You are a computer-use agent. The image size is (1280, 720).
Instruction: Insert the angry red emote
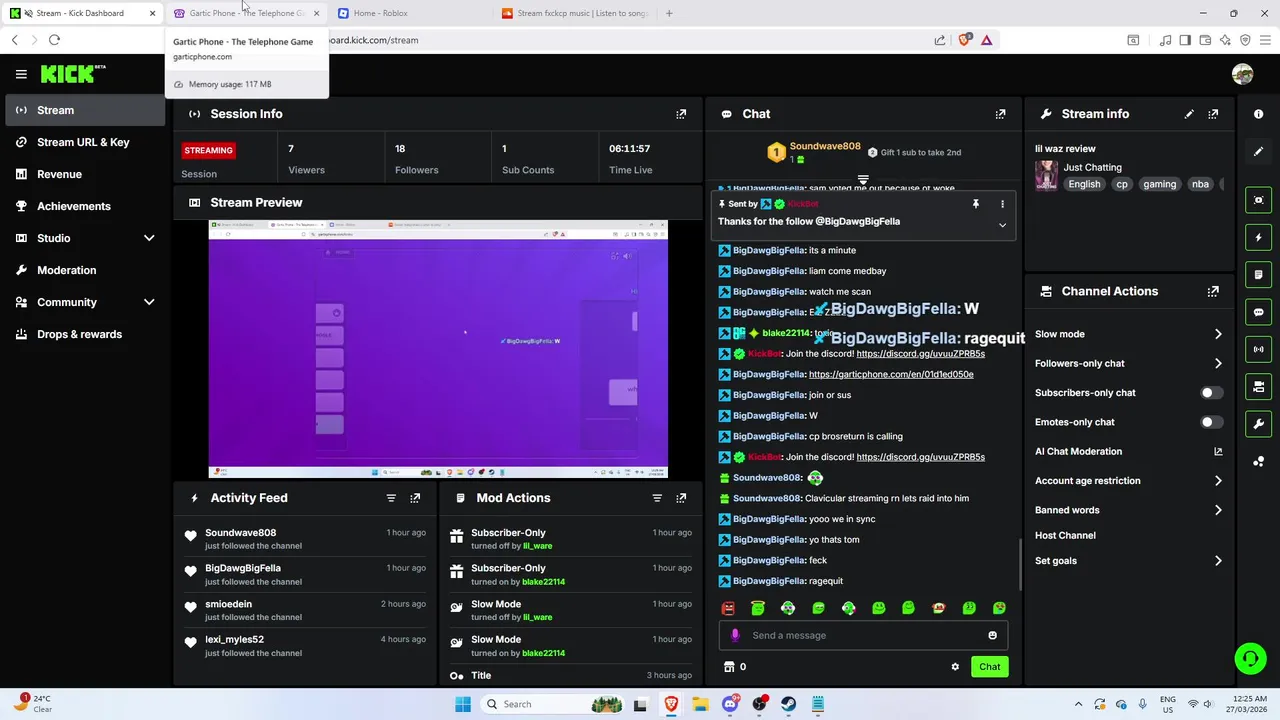tap(728, 608)
